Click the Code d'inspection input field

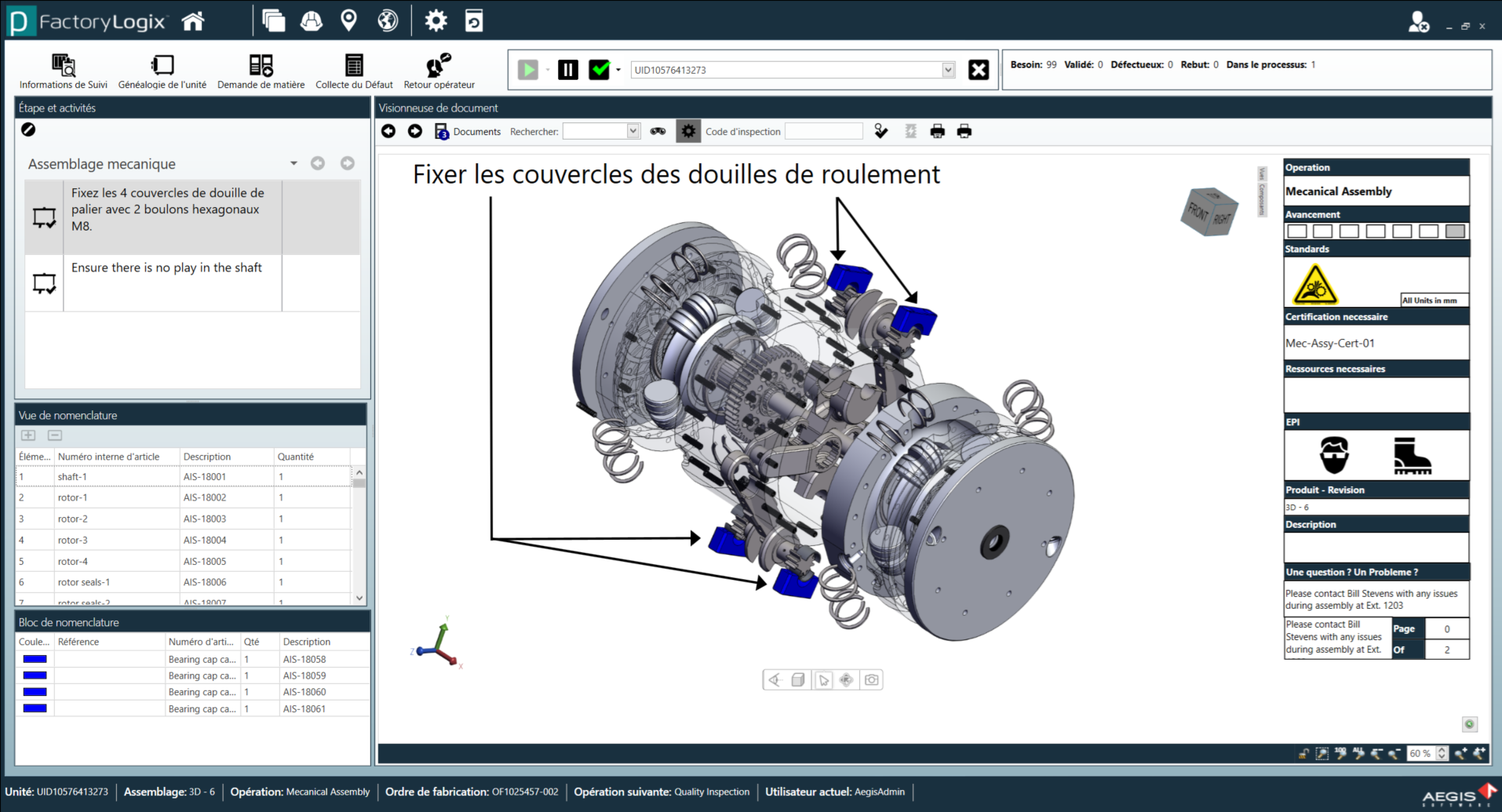(x=823, y=131)
